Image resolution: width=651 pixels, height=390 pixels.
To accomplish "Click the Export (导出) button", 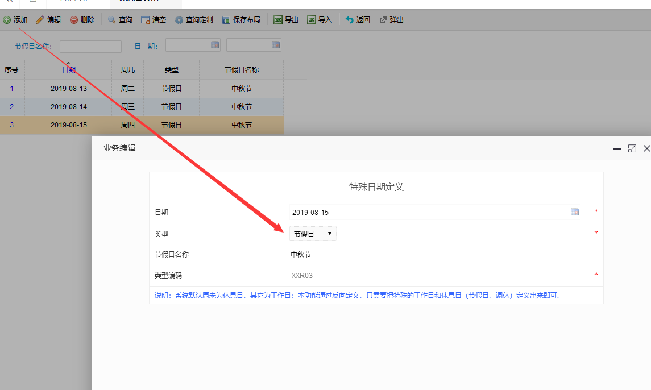I will tap(286, 20).
